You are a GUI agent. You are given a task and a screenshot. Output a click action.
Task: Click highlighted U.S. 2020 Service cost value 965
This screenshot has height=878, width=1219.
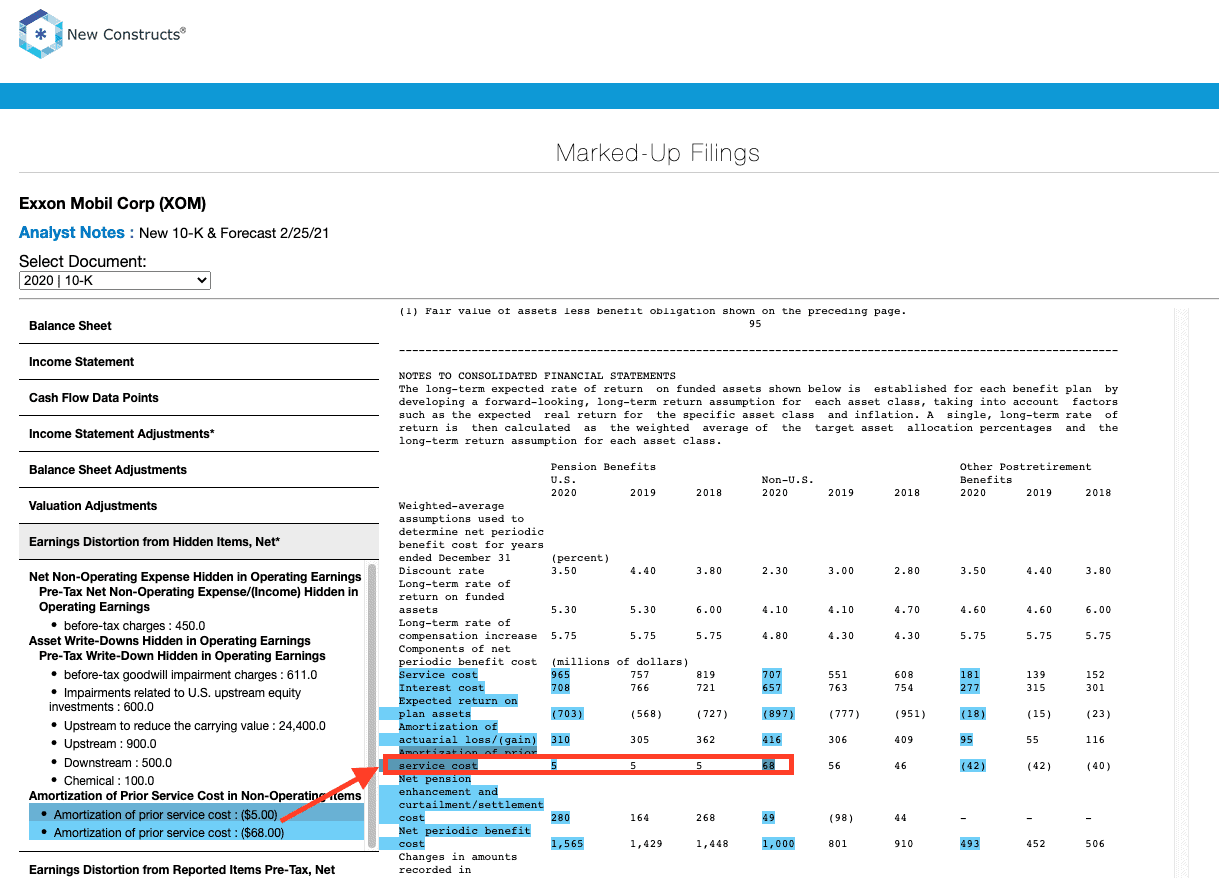click(x=561, y=675)
